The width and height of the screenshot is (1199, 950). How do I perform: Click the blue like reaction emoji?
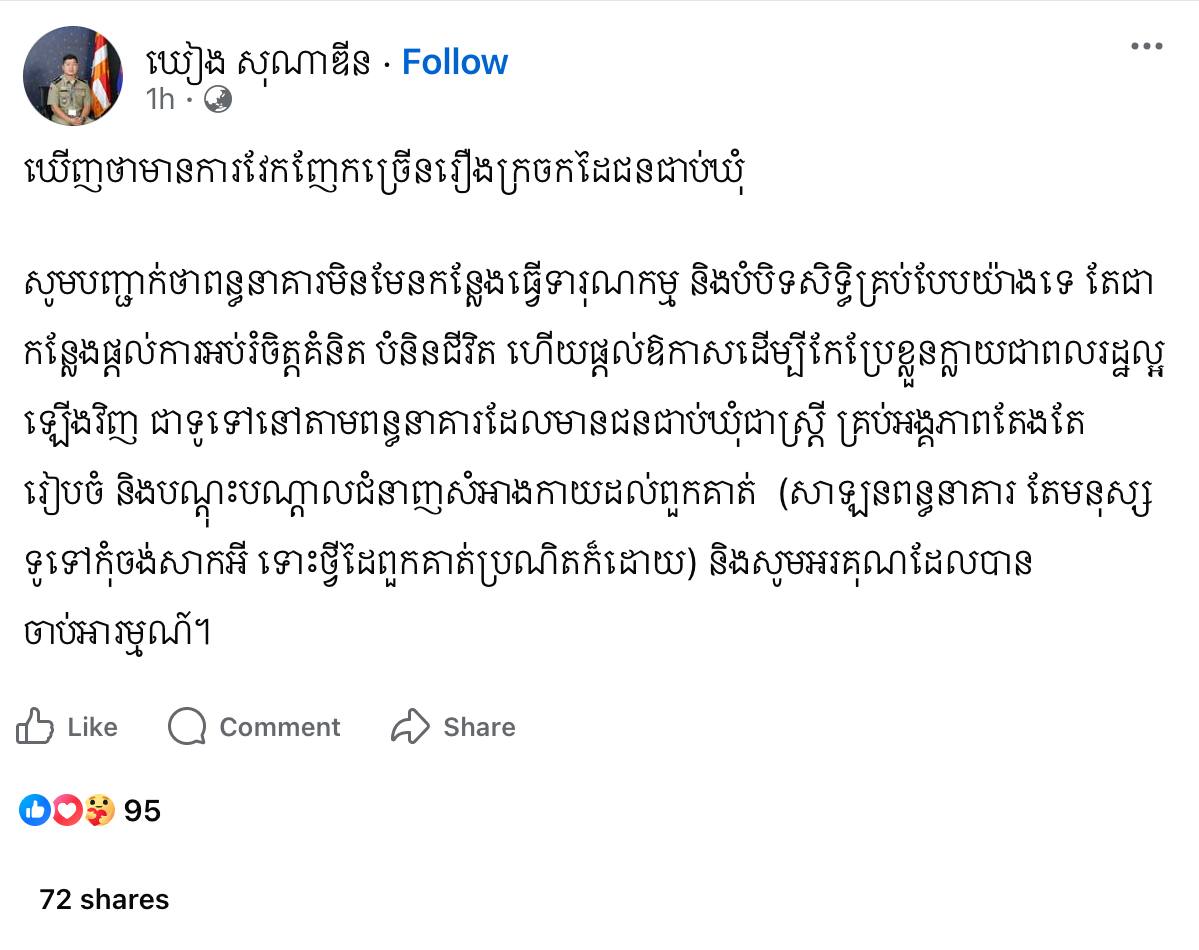34,810
